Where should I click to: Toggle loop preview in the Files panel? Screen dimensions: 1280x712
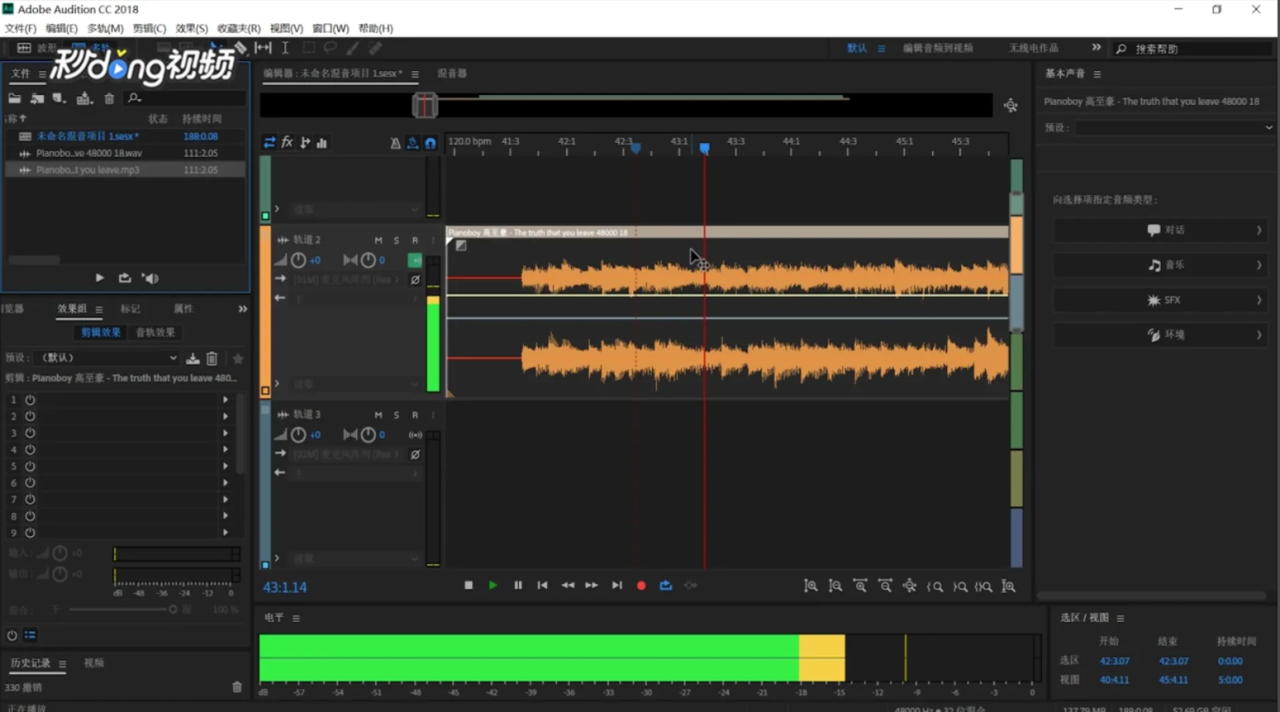(x=125, y=278)
